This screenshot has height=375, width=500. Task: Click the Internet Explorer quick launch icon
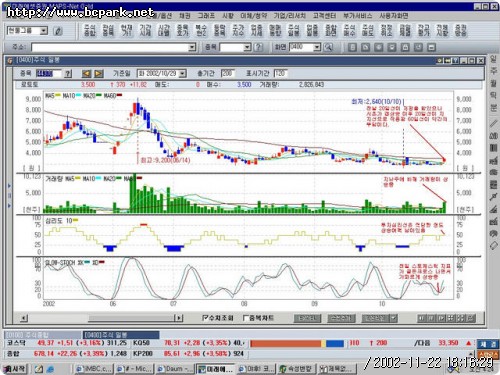(x=50, y=369)
